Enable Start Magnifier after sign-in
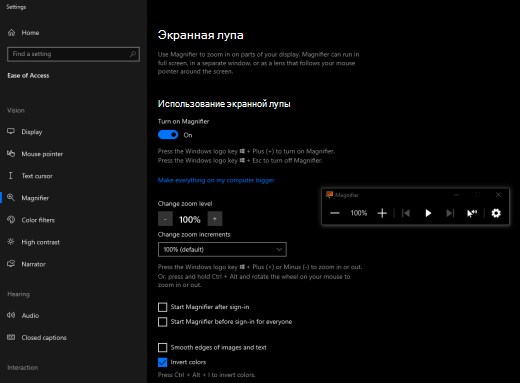The height and width of the screenshot is (383, 520). click(162, 307)
